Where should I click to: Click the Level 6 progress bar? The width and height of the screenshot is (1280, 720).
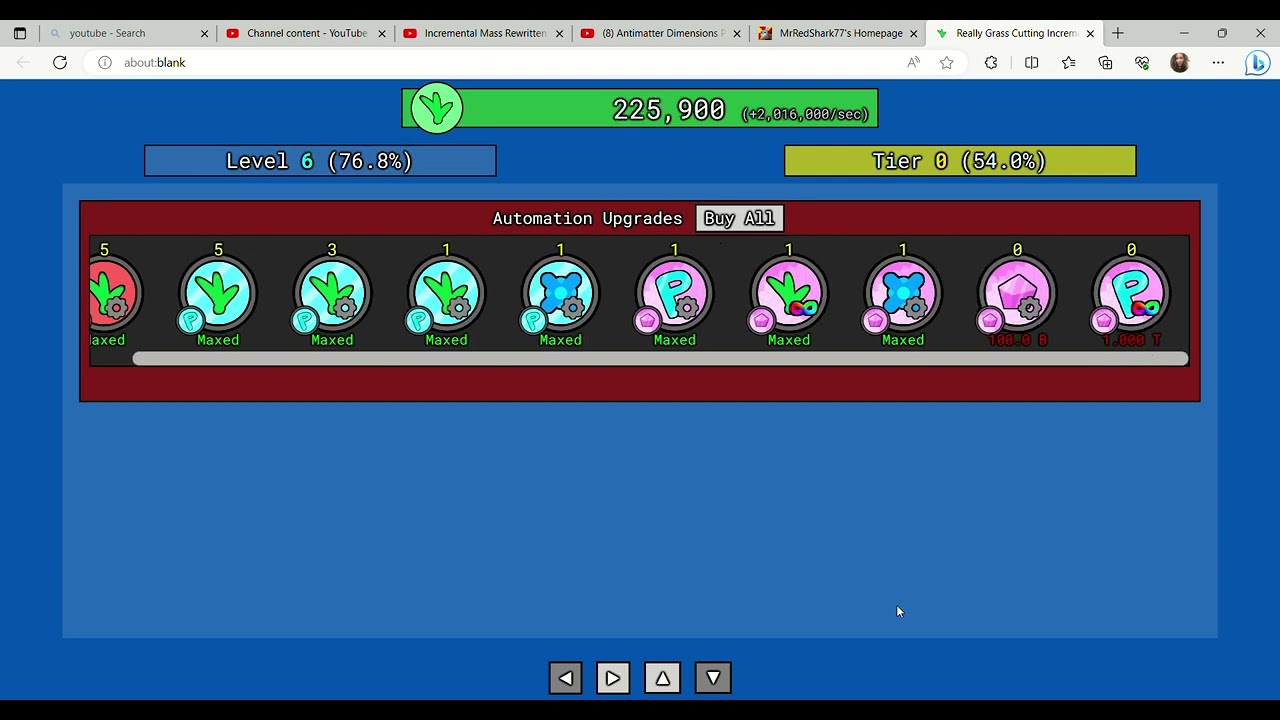coord(320,161)
